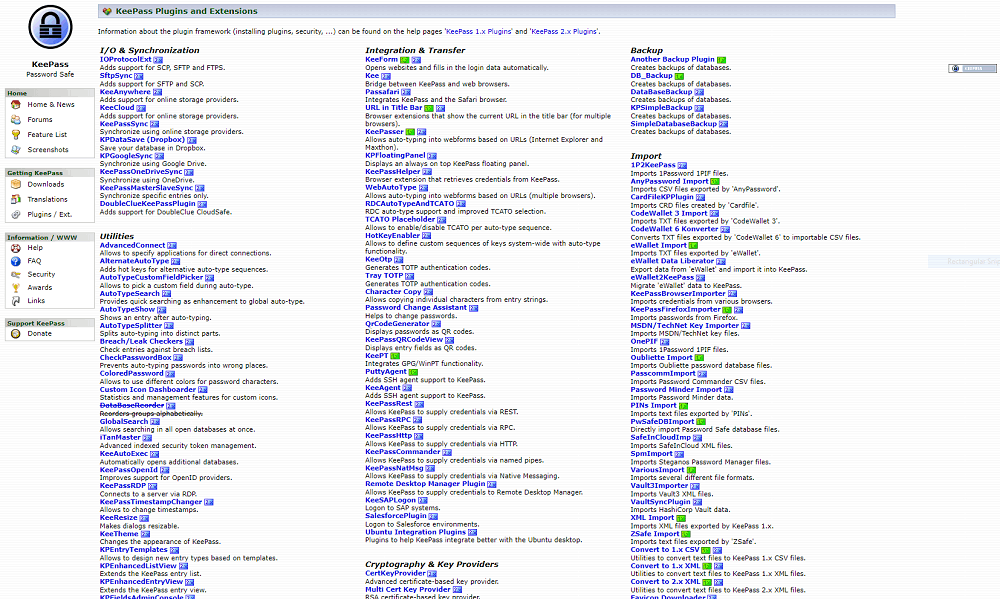
Task: Click the green 1.x badge next to PuttyAgent
Action: [413, 372]
